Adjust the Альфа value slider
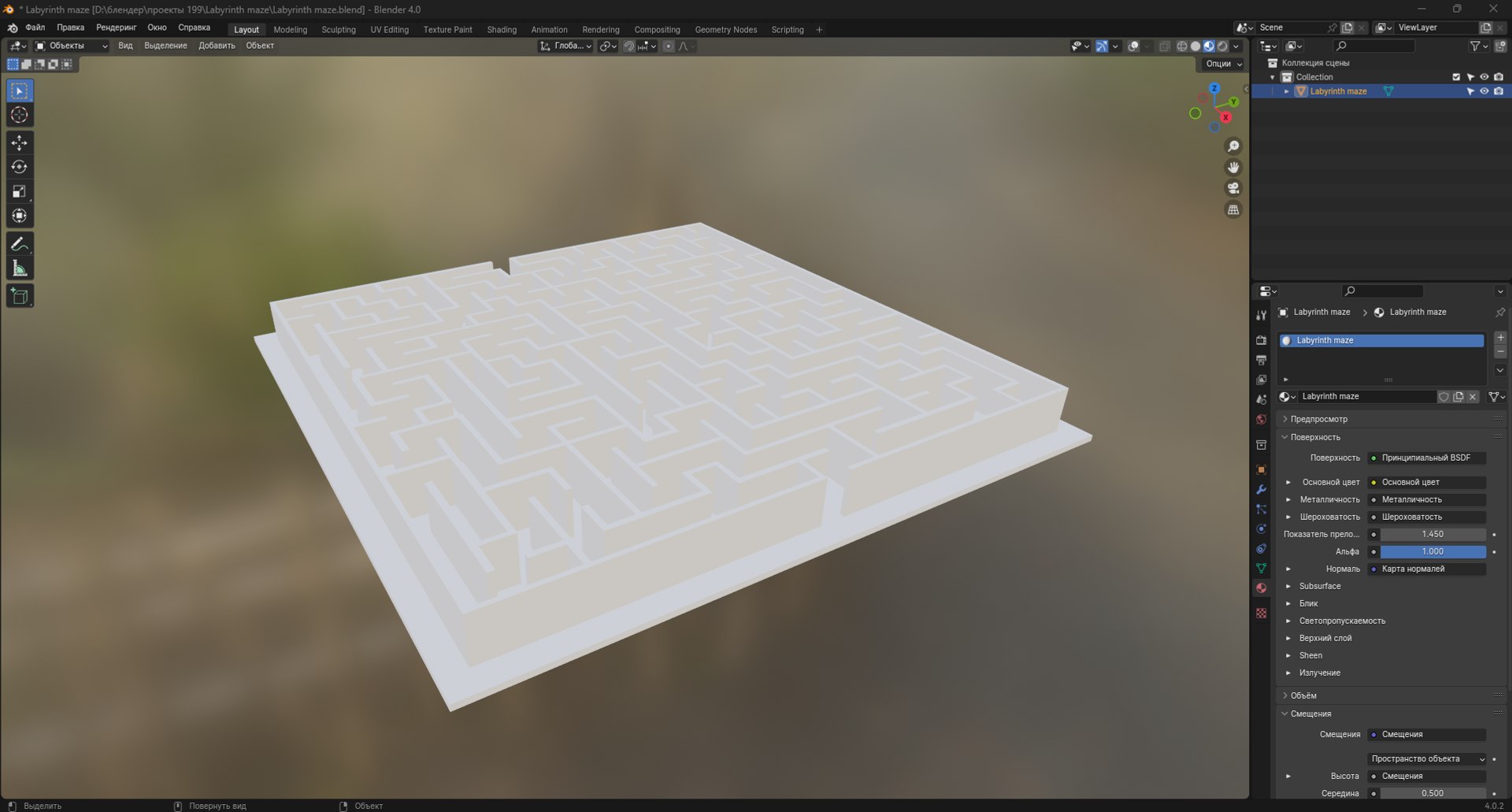Screen dimensions: 1512x812 point(1432,551)
